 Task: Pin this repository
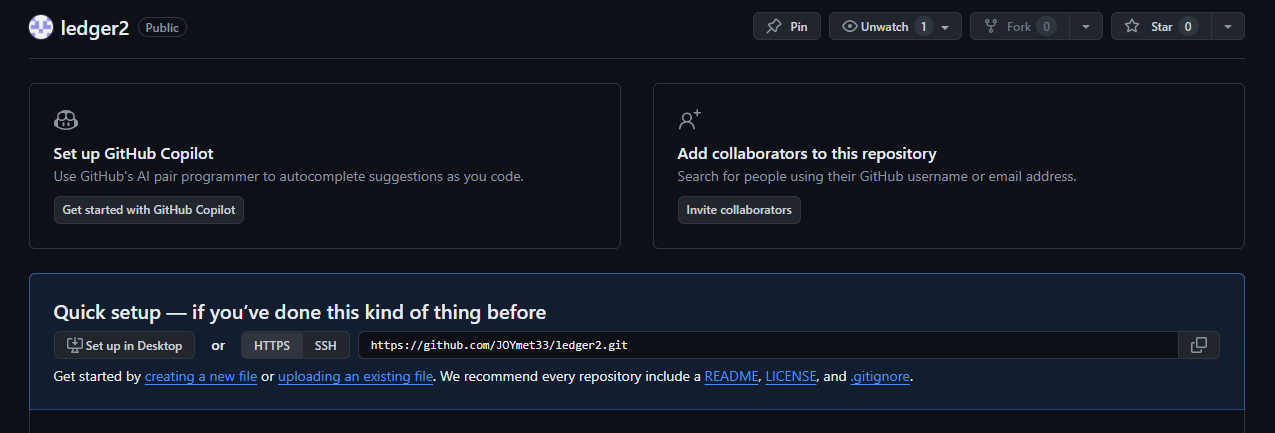pyautogui.click(x=787, y=27)
